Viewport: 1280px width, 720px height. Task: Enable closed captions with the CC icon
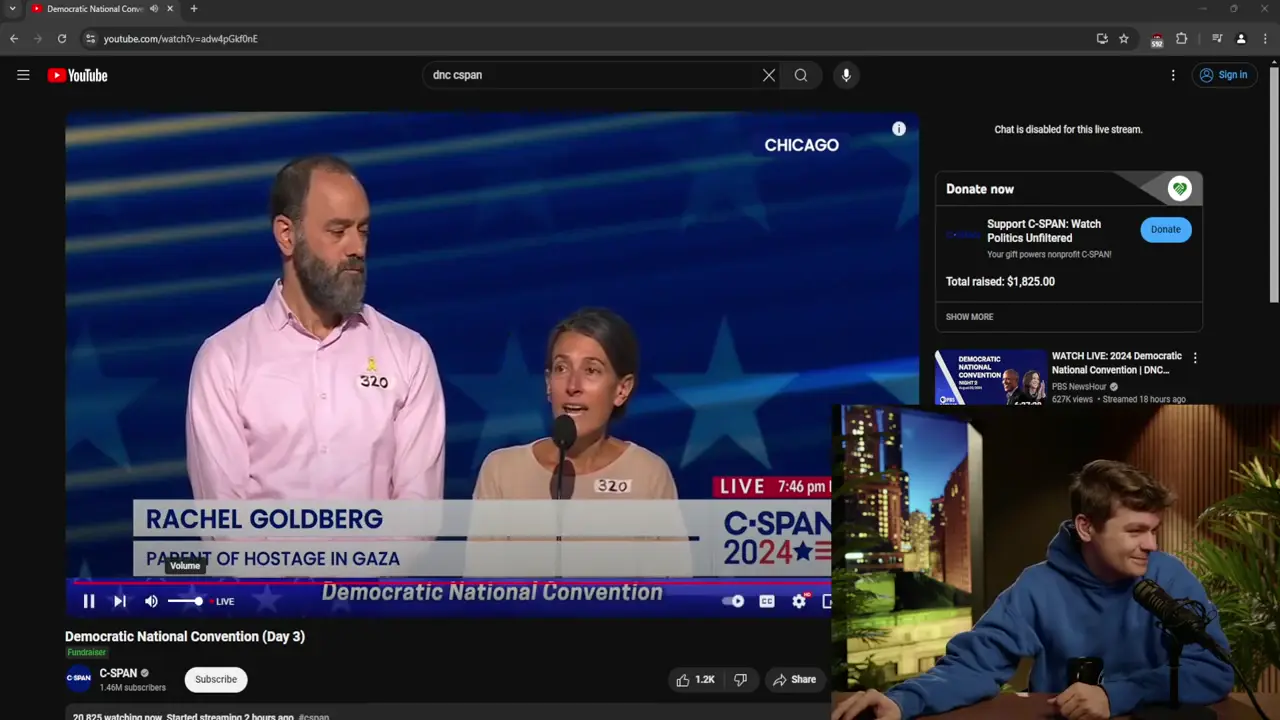(766, 601)
